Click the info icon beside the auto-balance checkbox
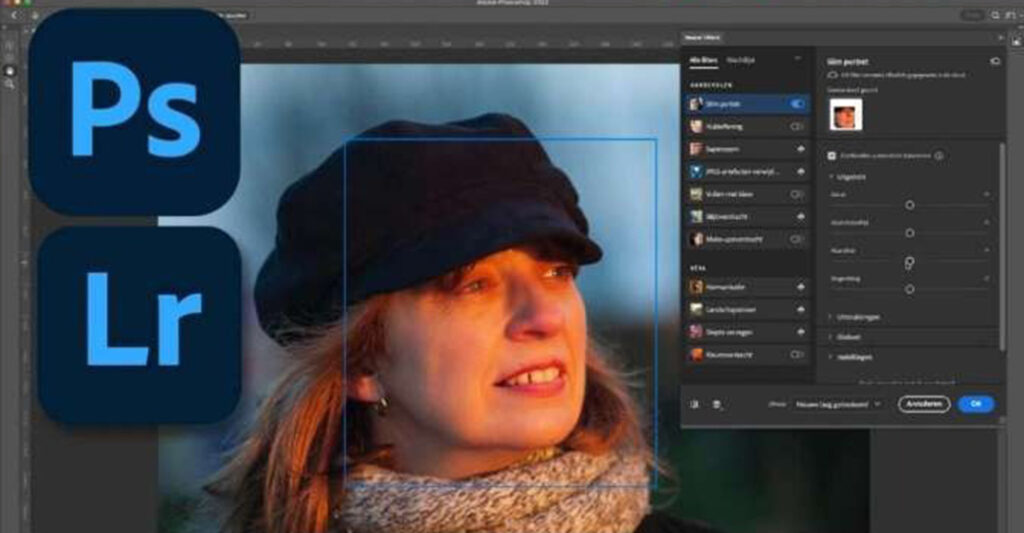This screenshot has width=1024, height=533. tap(938, 155)
